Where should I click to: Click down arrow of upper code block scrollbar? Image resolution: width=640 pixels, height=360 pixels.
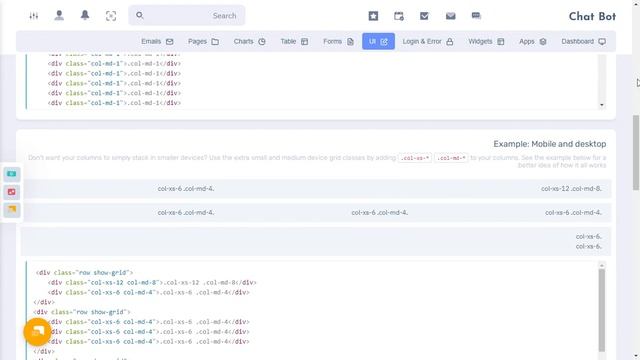click(602, 105)
